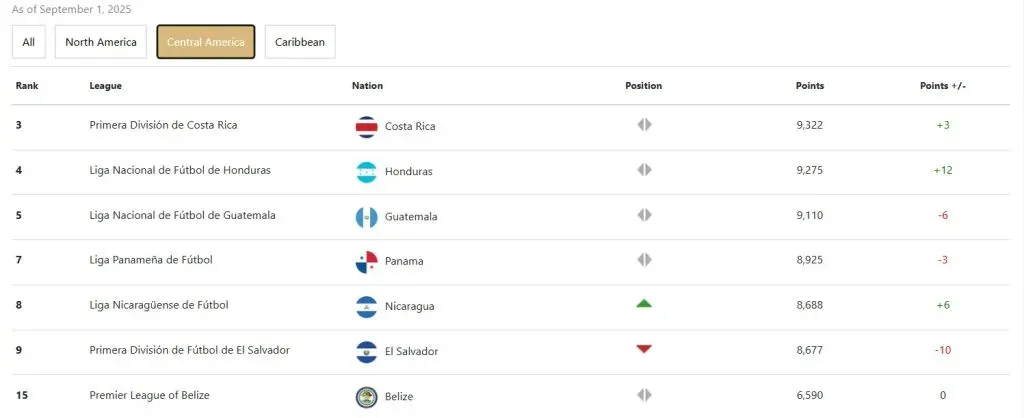The image size is (1024, 418).
Task: Sort table by the Rank column header
Action: point(27,86)
